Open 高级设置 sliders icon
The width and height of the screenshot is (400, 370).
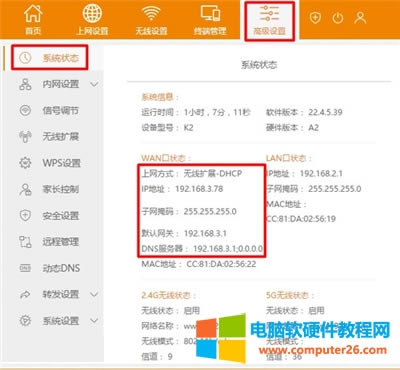click(269, 13)
